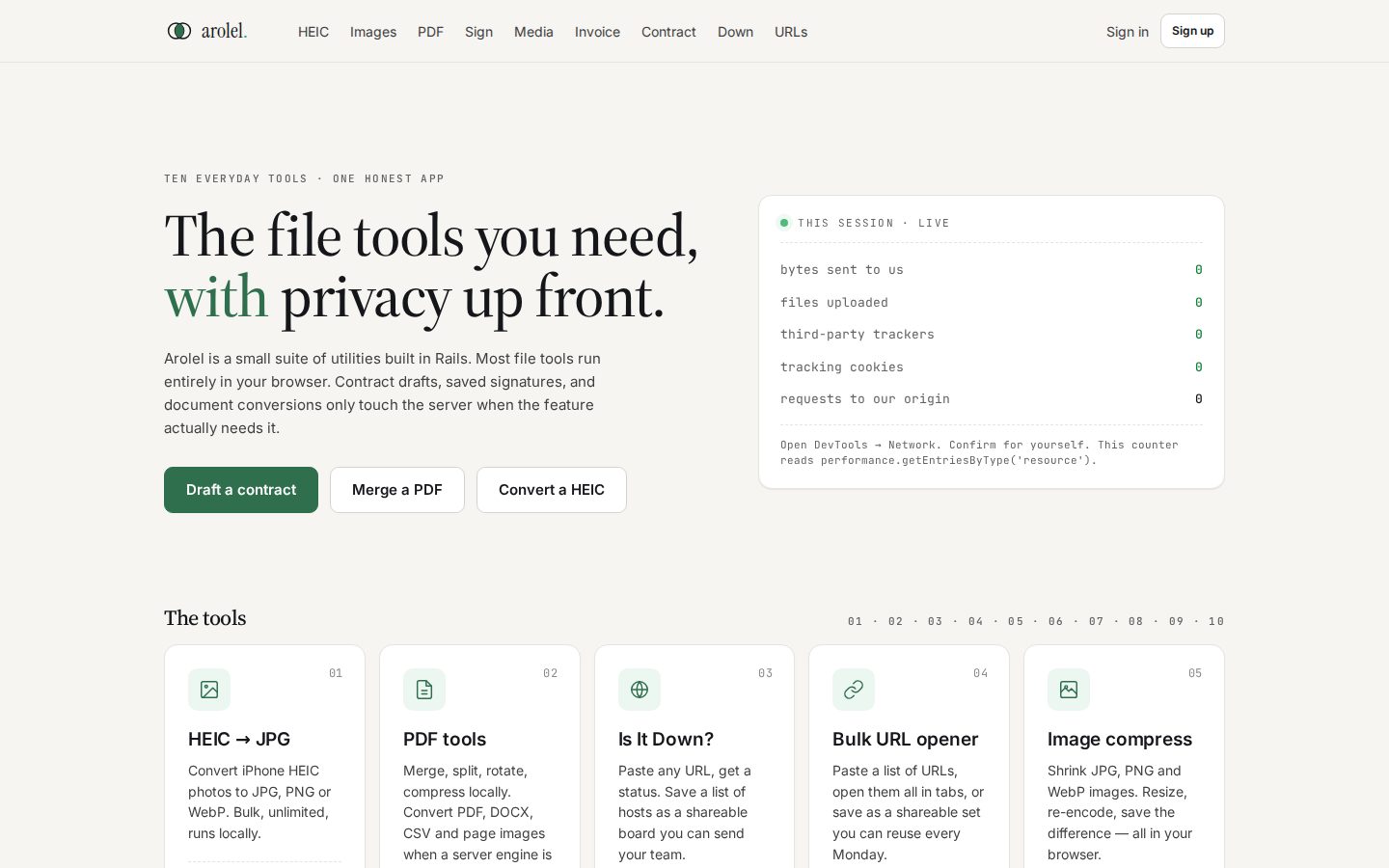Click the Draft a contract button
Viewport: 1389px width, 868px height.
pos(241,490)
